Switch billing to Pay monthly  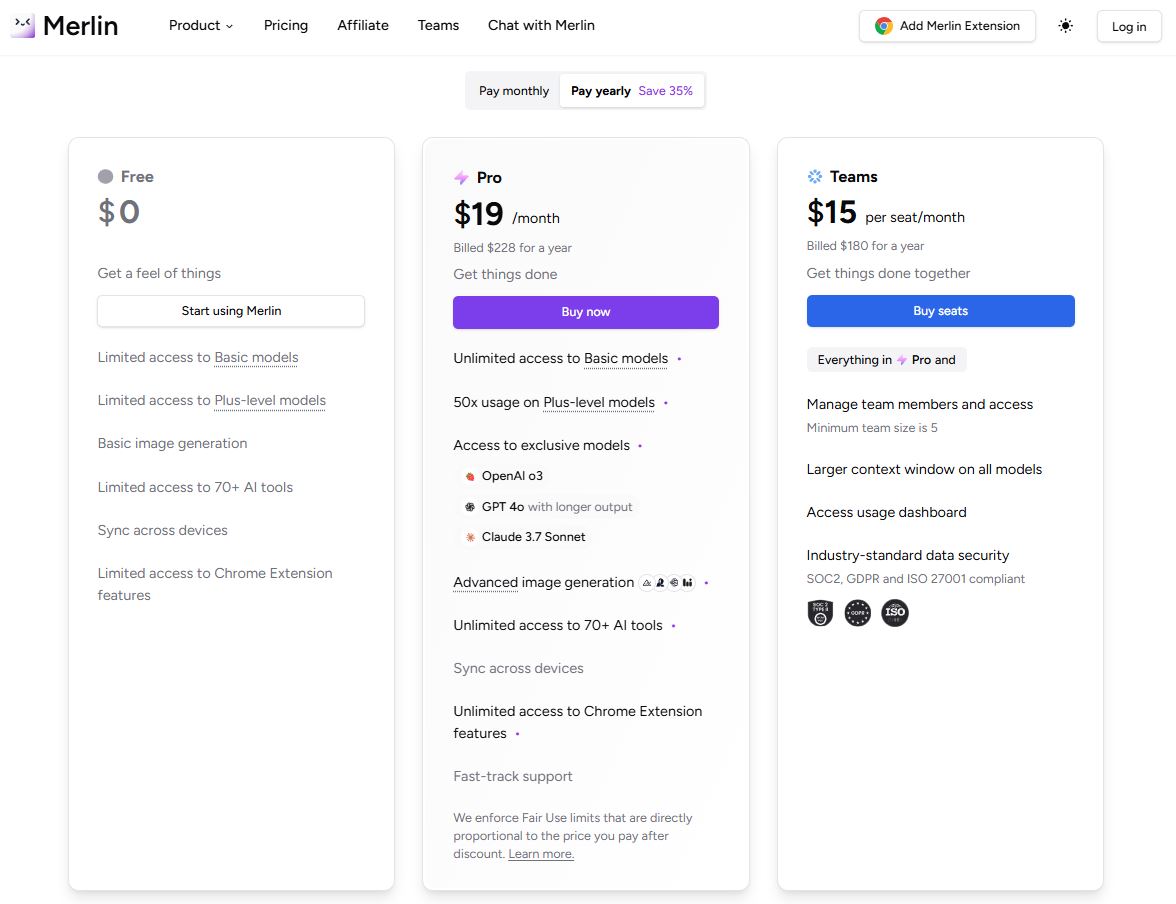pos(513,90)
